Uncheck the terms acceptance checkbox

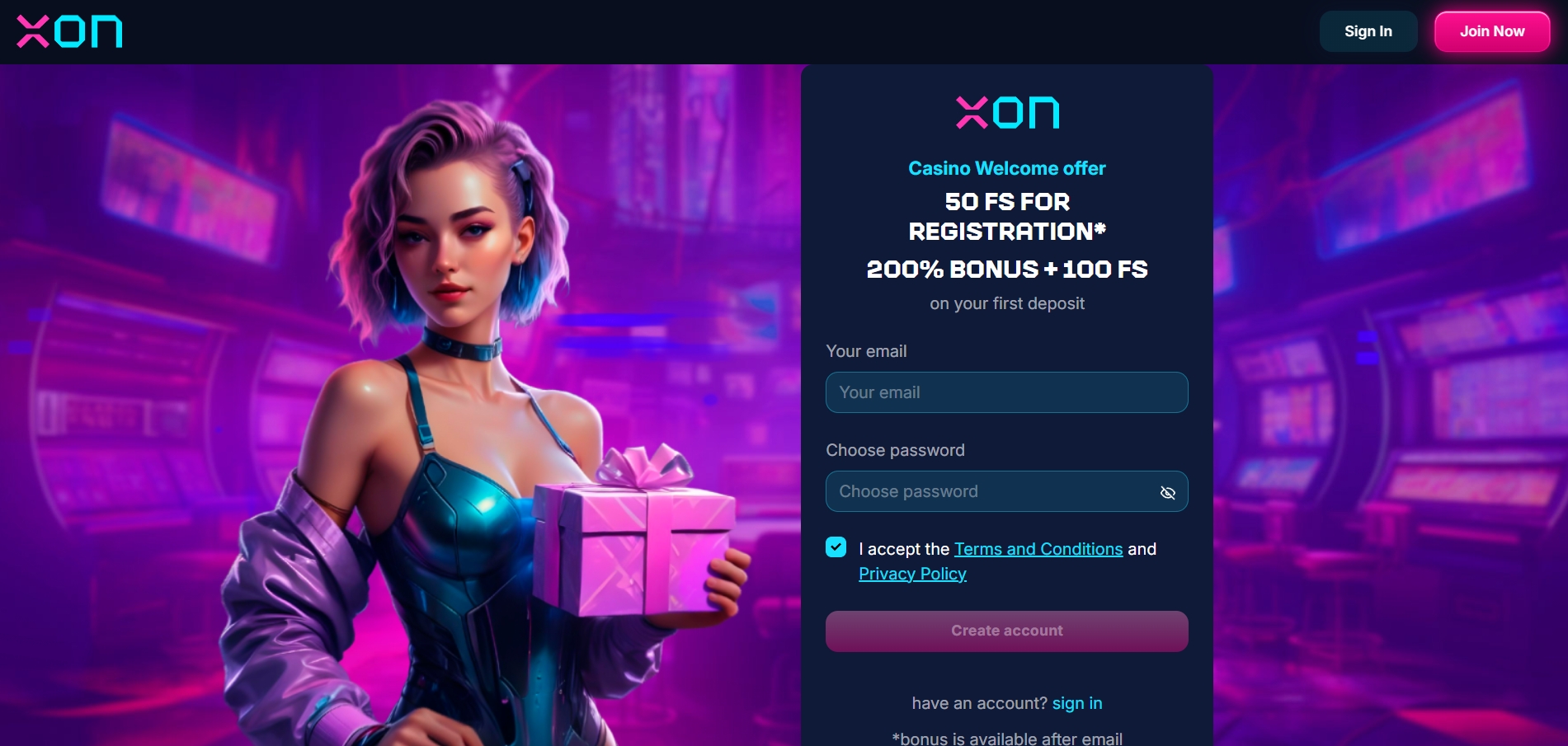(x=836, y=547)
